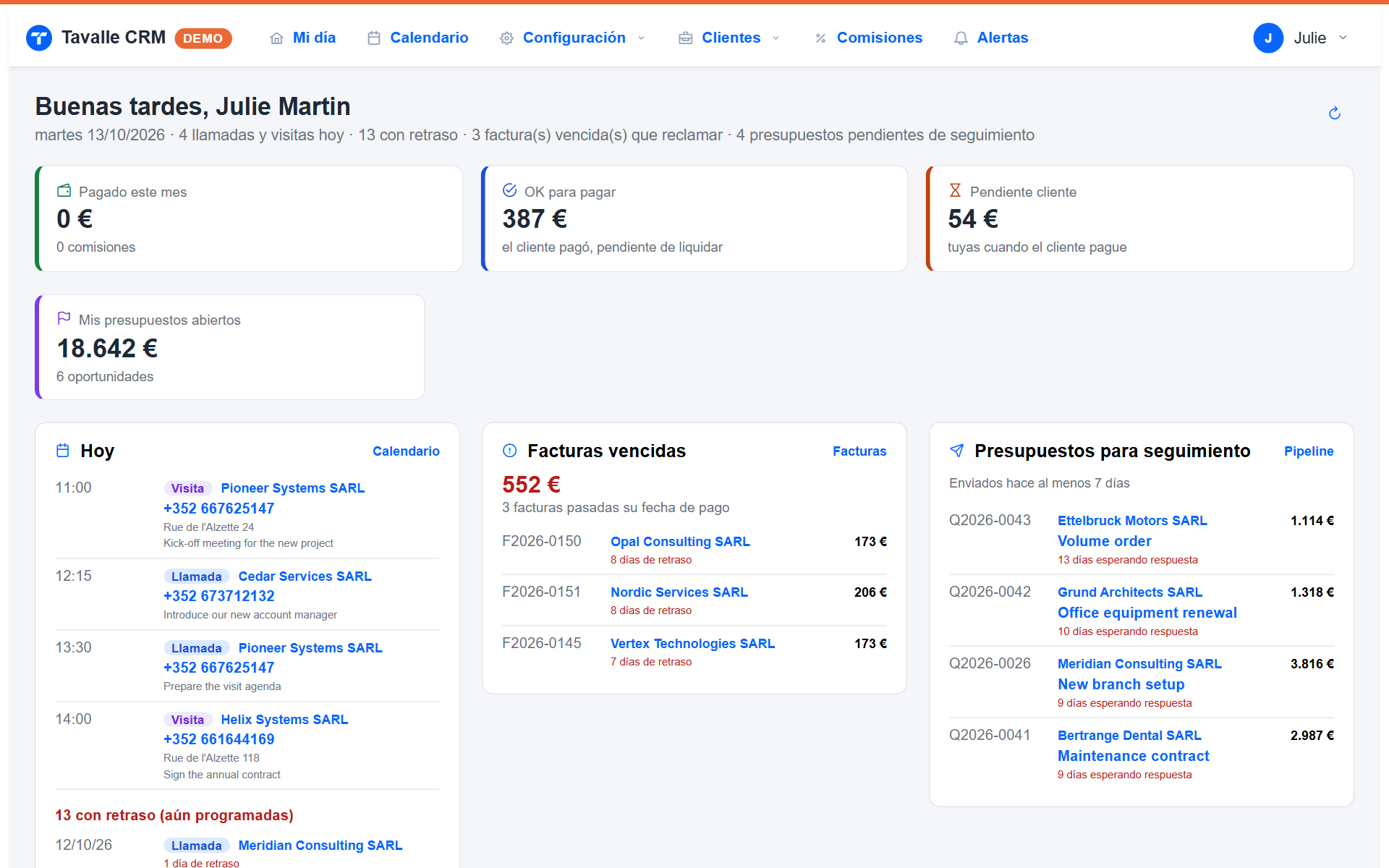
Task: Click the percent icon beside Comisiones
Action: pos(820,38)
